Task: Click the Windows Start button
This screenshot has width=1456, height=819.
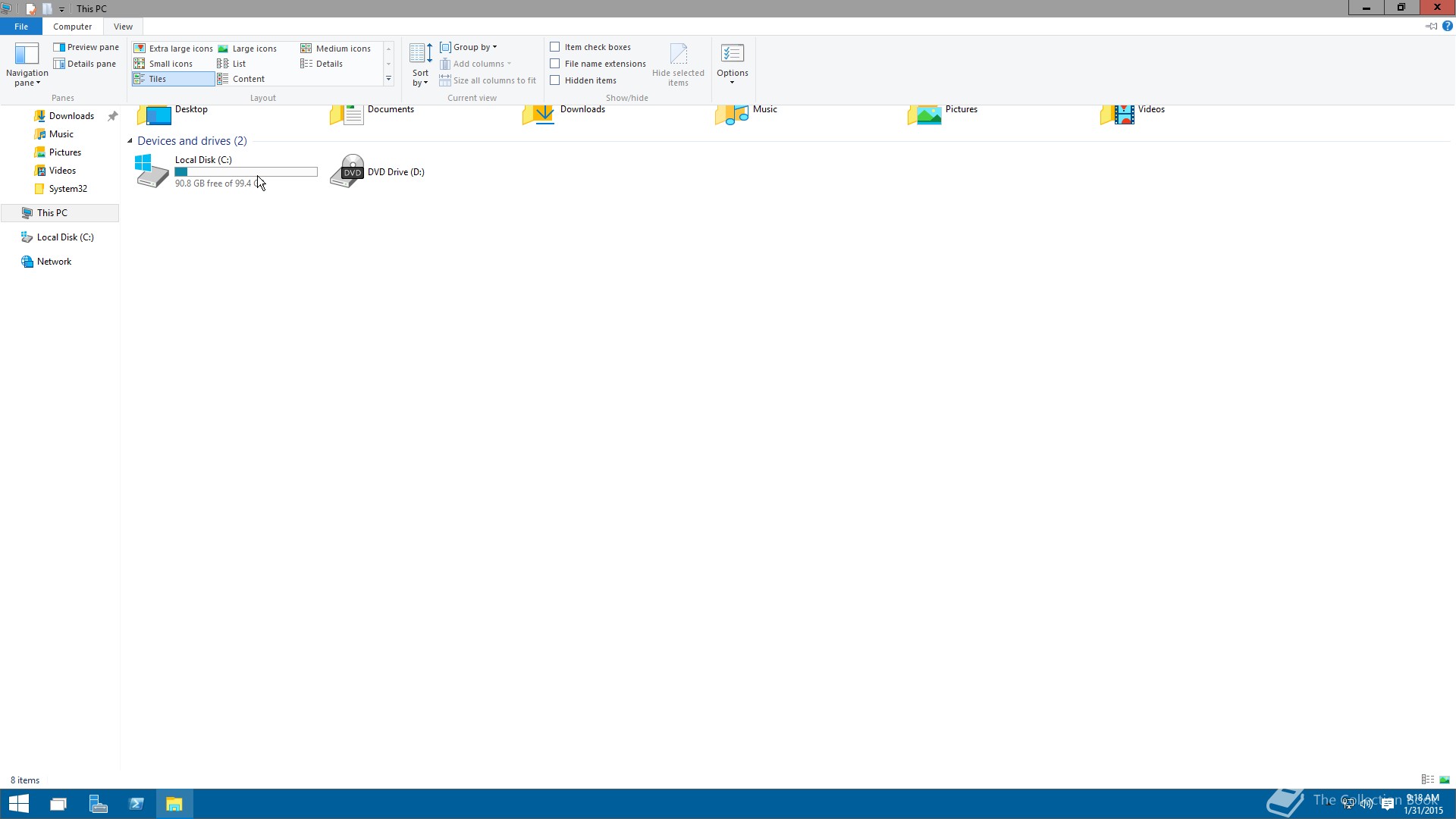Action: click(x=18, y=804)
